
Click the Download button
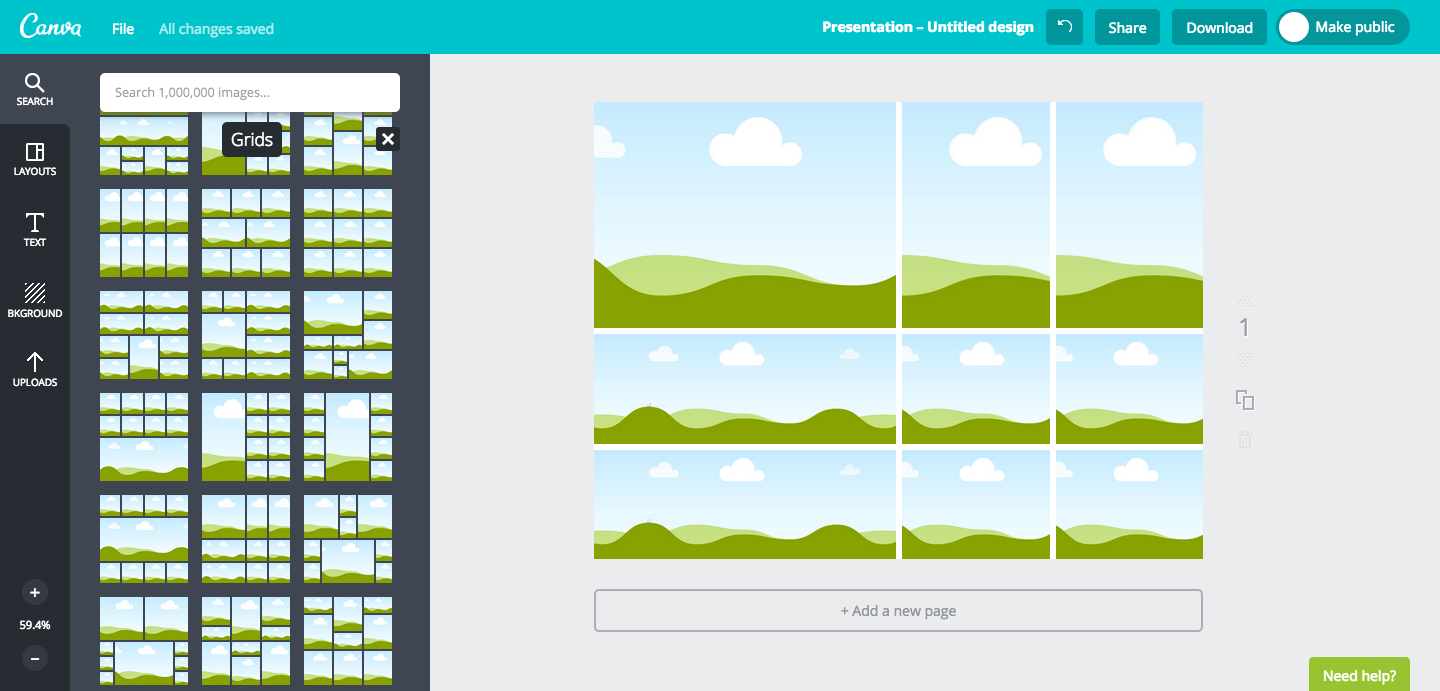tap(1219, 28)
